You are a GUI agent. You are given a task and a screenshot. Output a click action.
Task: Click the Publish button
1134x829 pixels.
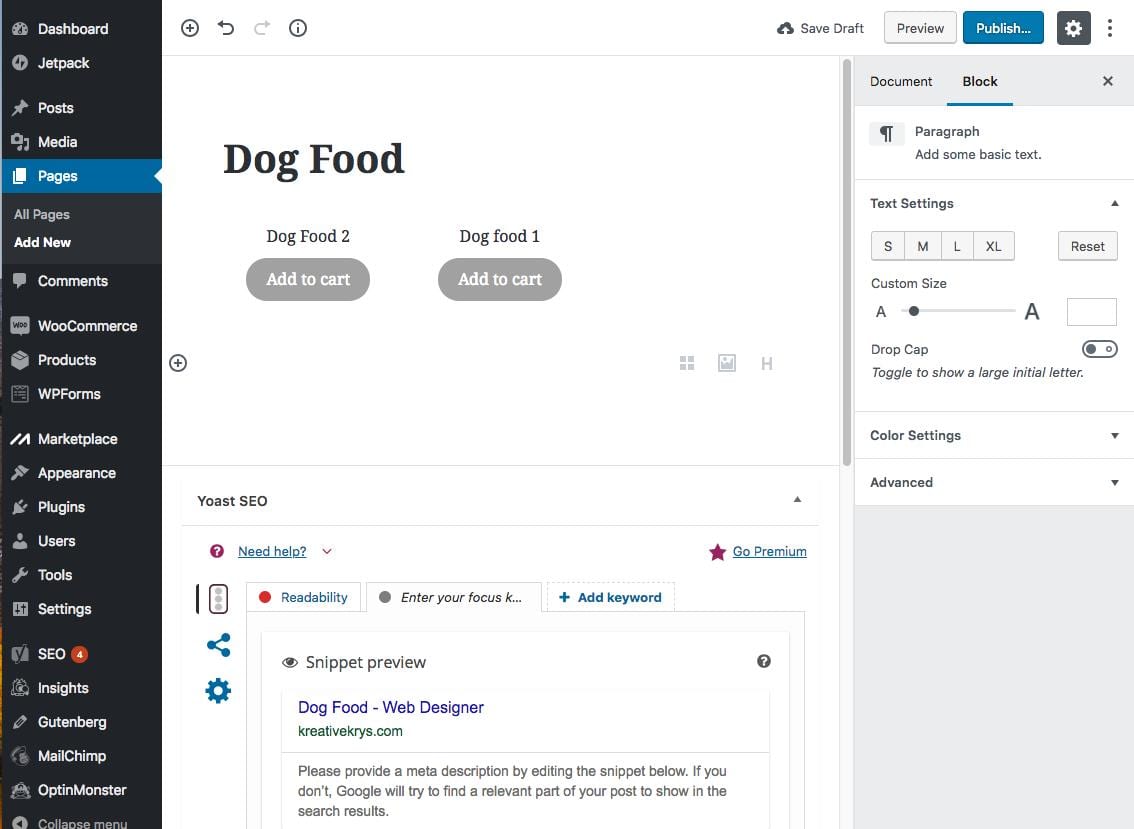(x=1003, y=28)
